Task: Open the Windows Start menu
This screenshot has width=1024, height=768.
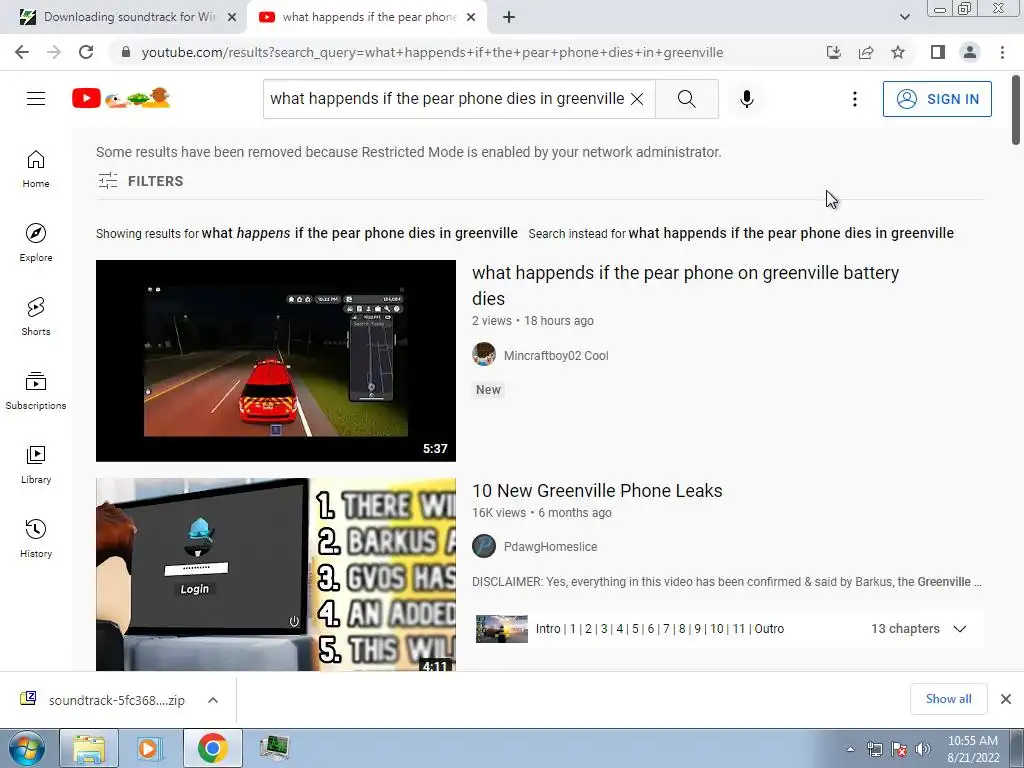Action: [x=26, y=748]
